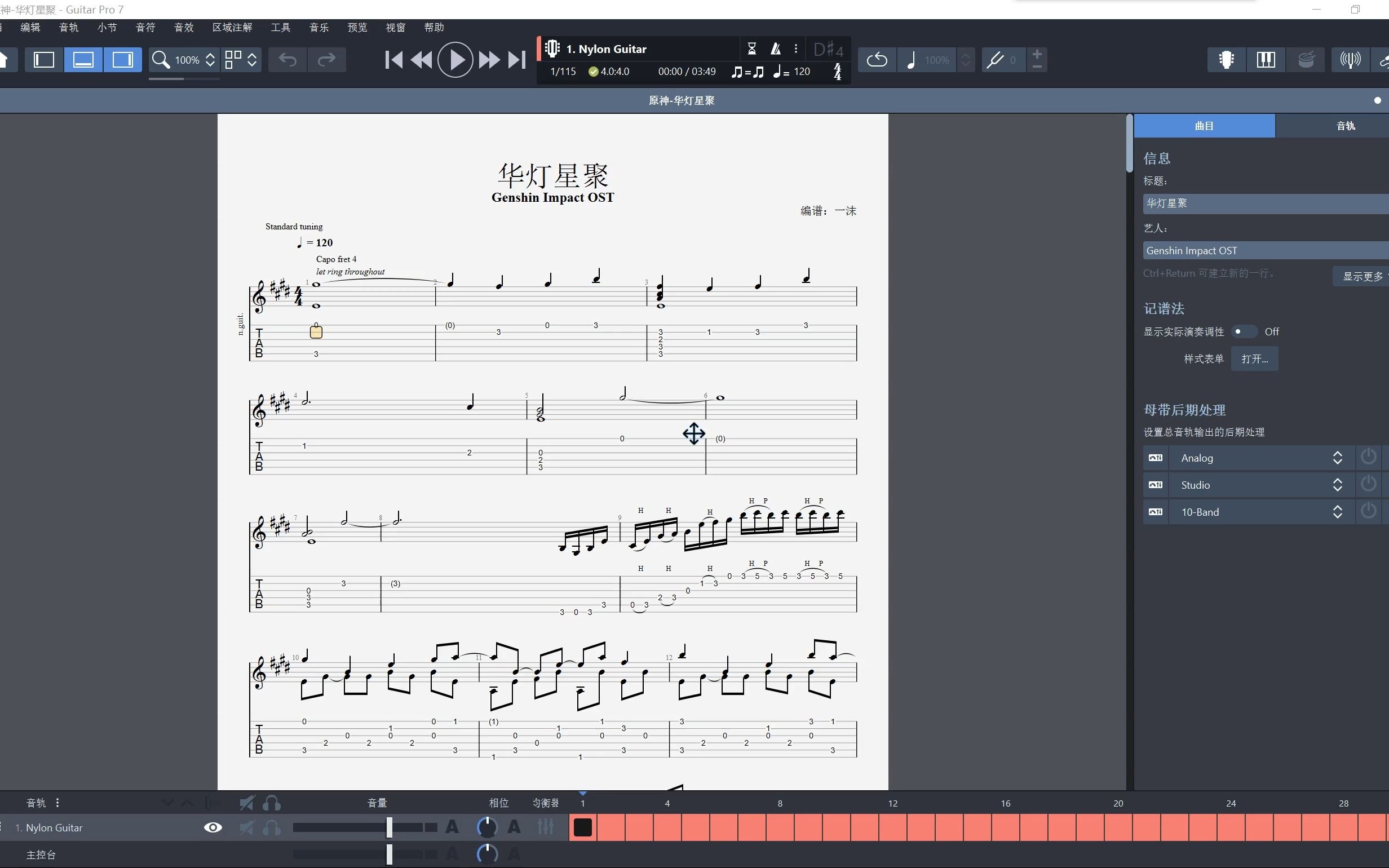Viewport: 1389px width, 868px height.
Task: Toggle power for the Studio effect
Action: click(1368, 485)
